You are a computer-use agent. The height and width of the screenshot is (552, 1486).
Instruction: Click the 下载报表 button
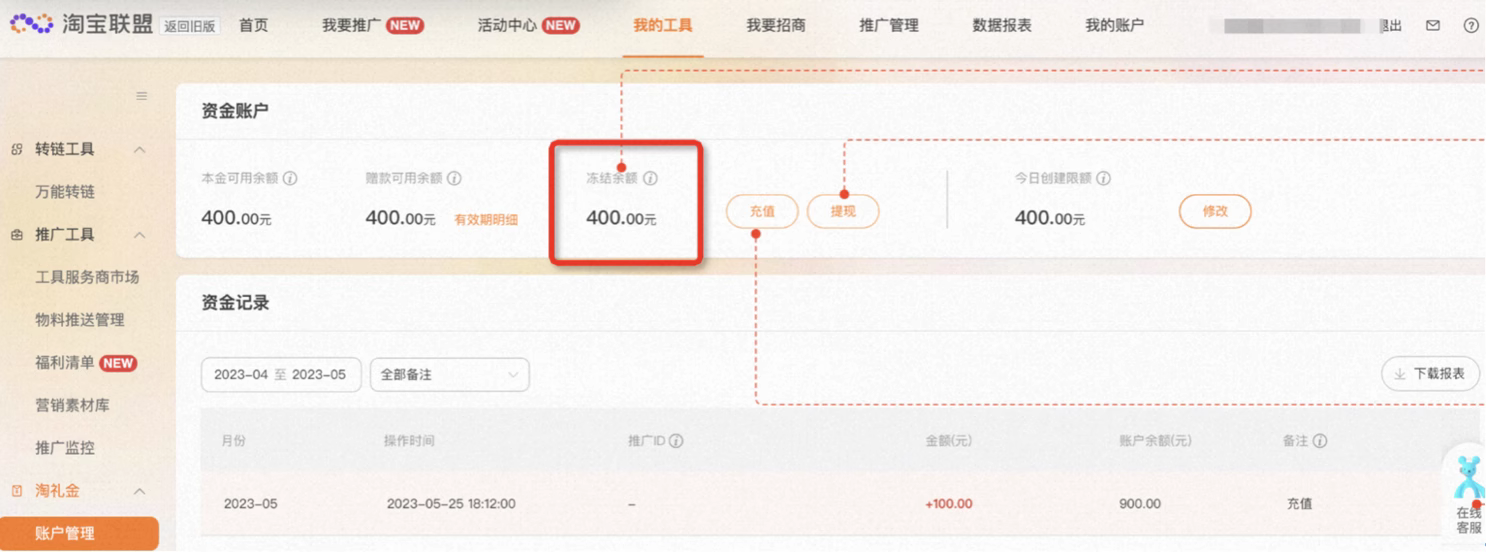pos(1430,374)
